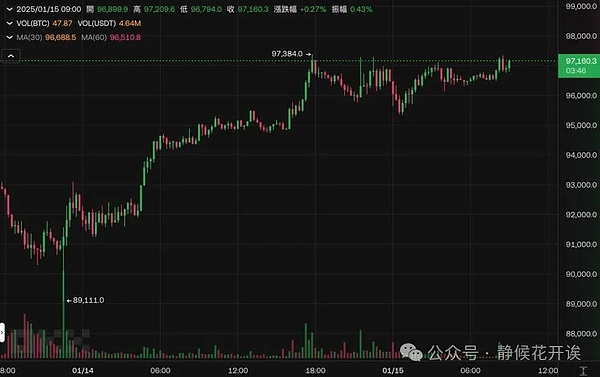Click the MA(60) 96,510.8 indicator label
Screen dimensions: 600x377
pos(111,38)
